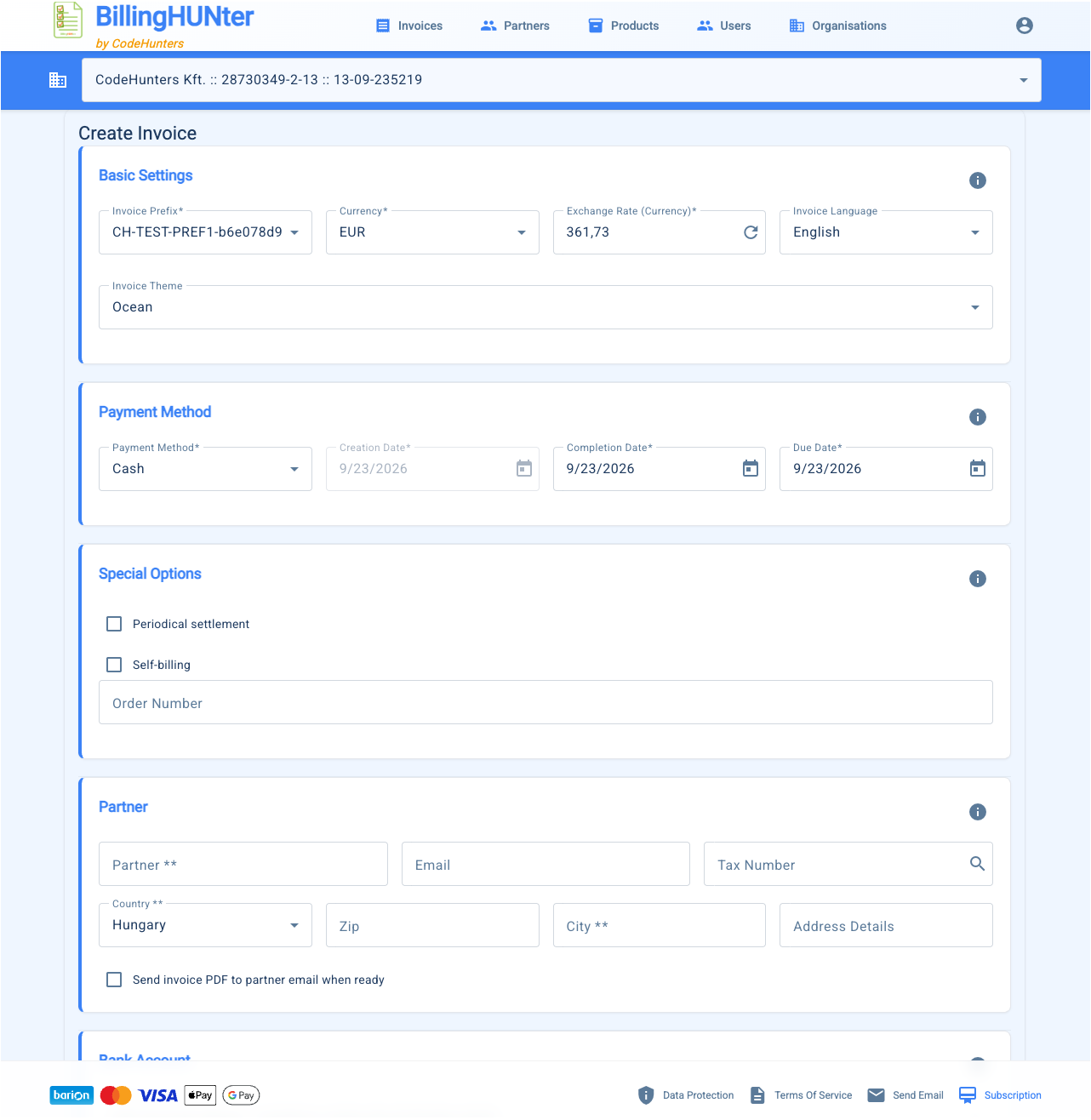Open the Invoice Prefix dropdown
Screen dimensions: 1091x1120
(x=205, y=232)
